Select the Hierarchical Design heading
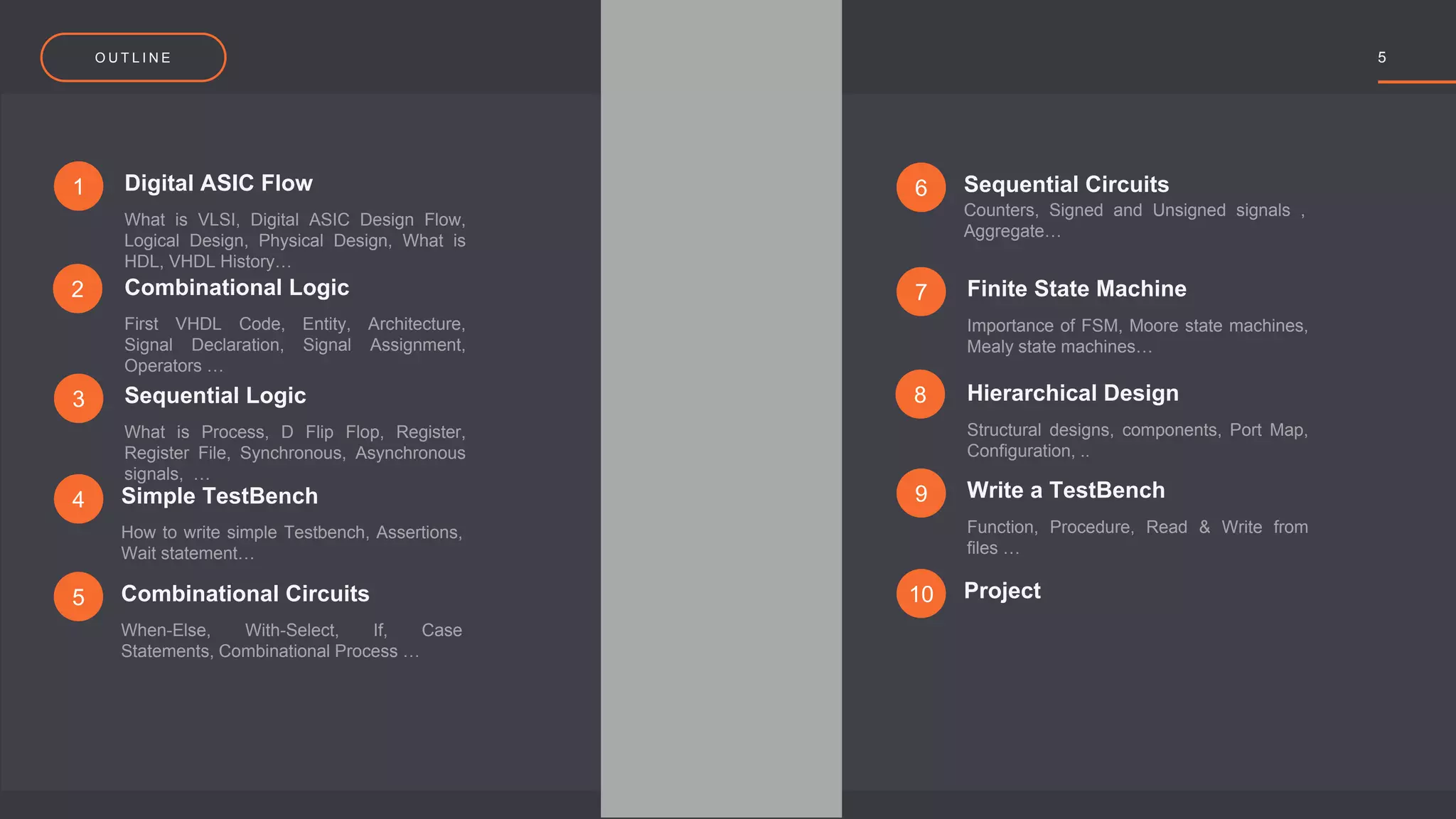Viewport: 1456px width, 819px height. [x=1072, y=393]
